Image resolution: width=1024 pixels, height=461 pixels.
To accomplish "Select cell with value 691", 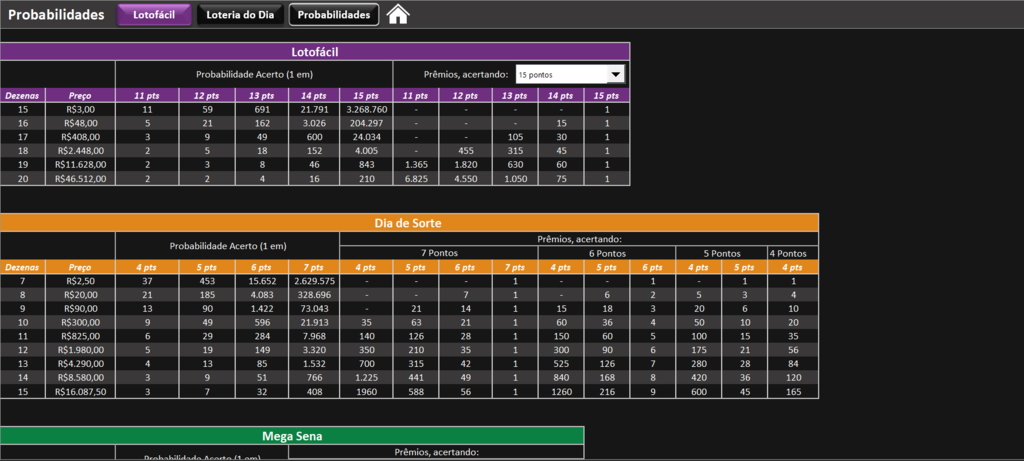I will tap(262, 109).
